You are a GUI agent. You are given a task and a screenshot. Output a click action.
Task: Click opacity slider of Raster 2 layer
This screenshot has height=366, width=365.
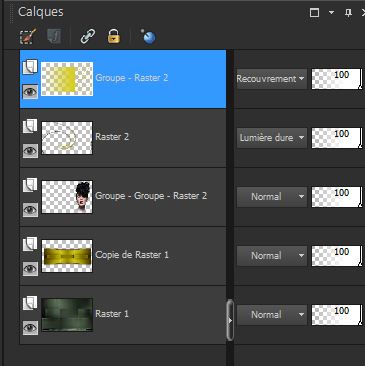[336, 138]
